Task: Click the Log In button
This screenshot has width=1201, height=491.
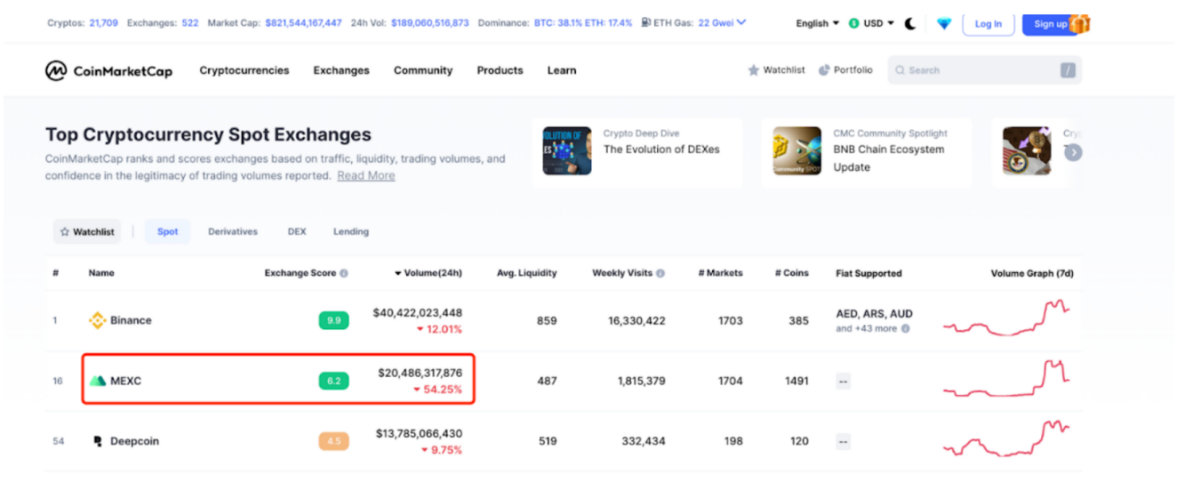Action: click(988, 23)
